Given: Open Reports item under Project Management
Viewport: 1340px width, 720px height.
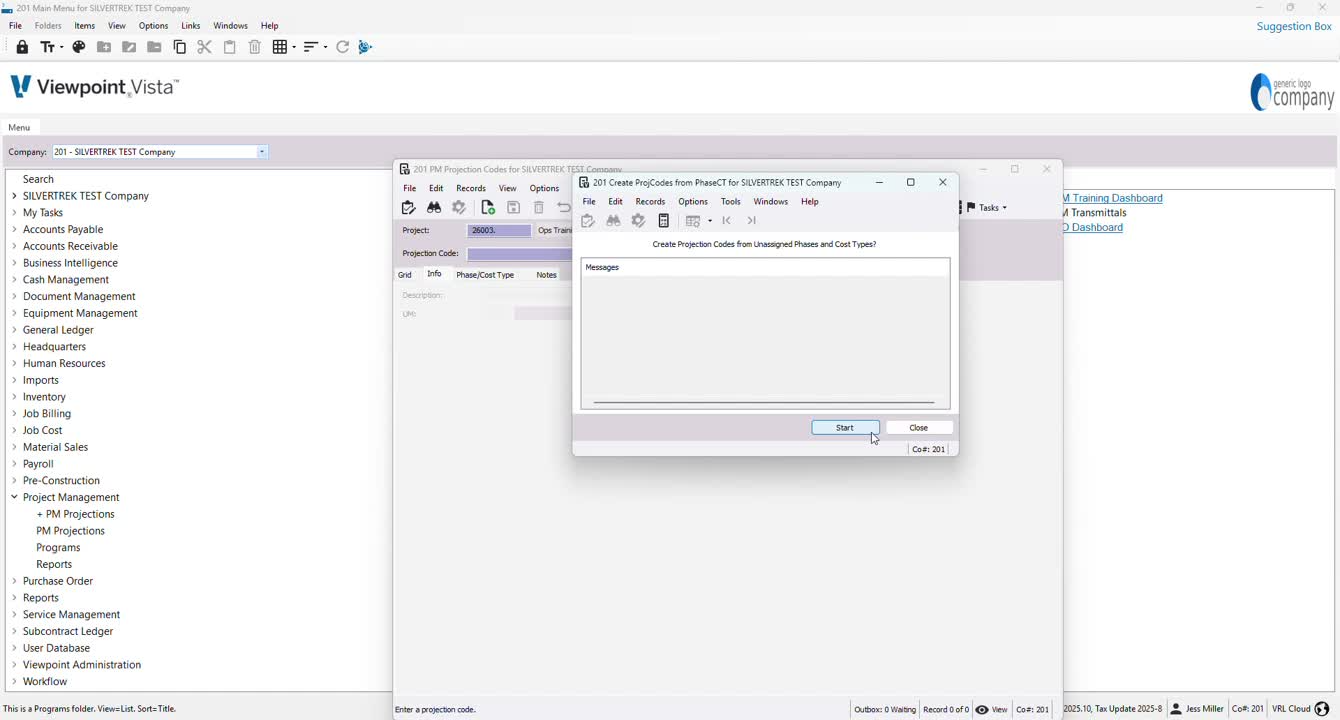Looking at the screenshot, I should tap(54, 565).
